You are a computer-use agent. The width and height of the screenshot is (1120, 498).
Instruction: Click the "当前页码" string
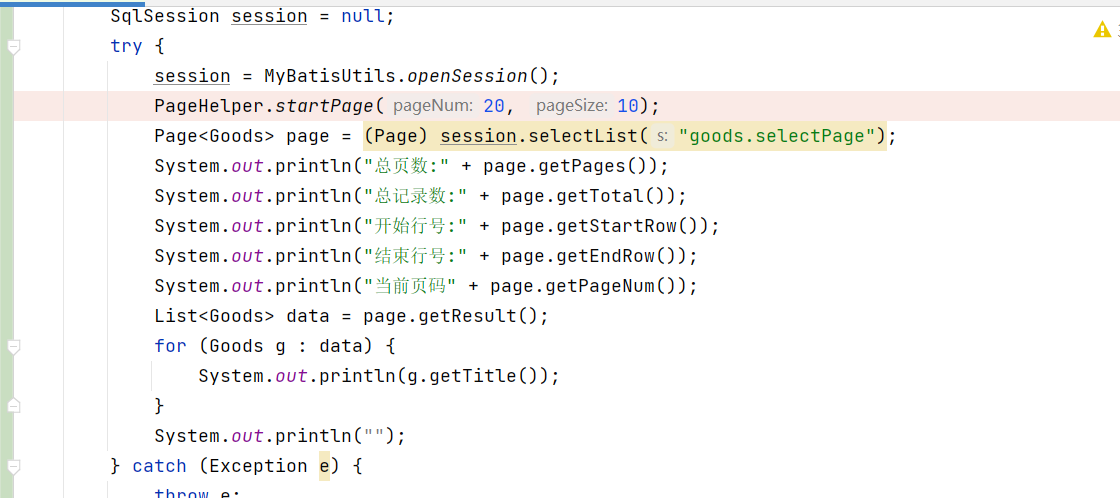click(x=410, y=287)
